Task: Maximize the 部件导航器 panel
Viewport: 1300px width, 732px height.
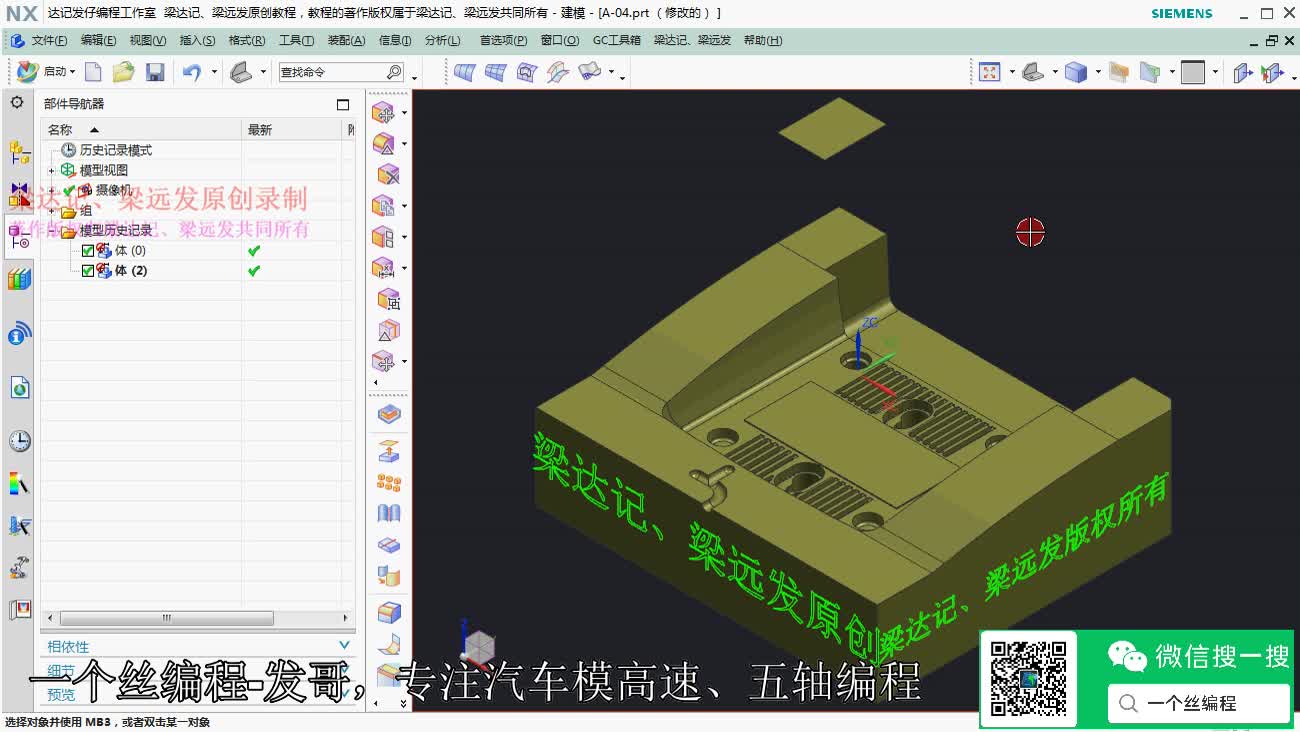Action: pyautogui.click(x=343, y=104)
